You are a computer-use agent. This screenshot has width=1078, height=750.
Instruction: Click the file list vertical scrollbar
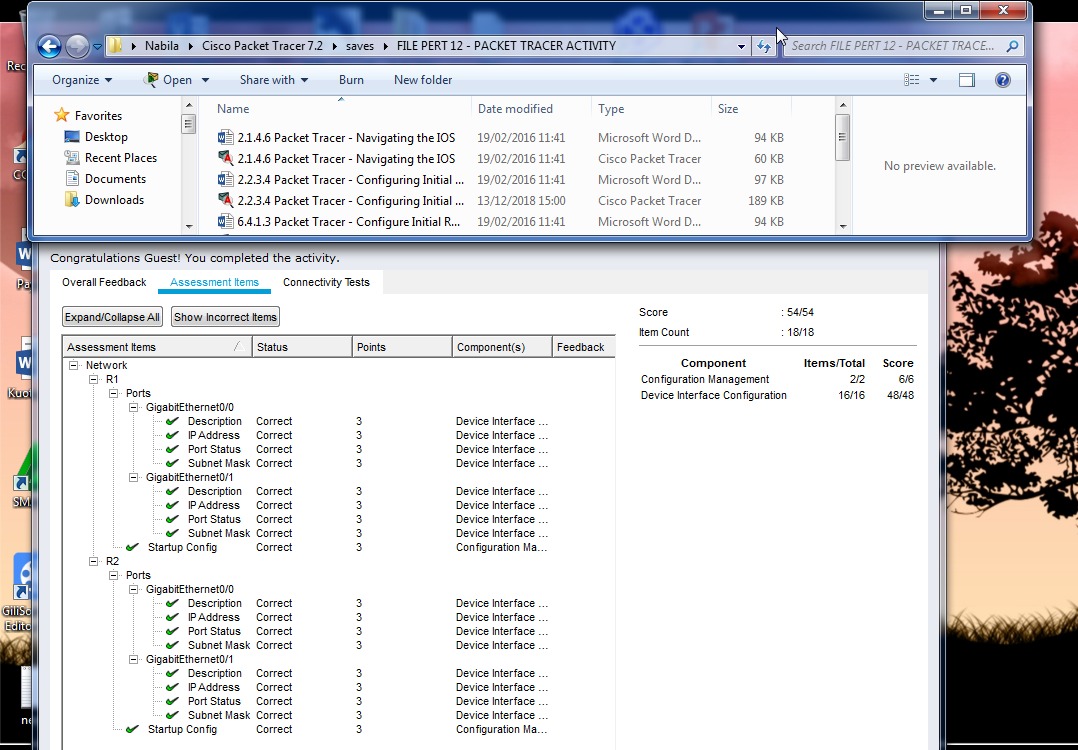(x=843, y=138)
